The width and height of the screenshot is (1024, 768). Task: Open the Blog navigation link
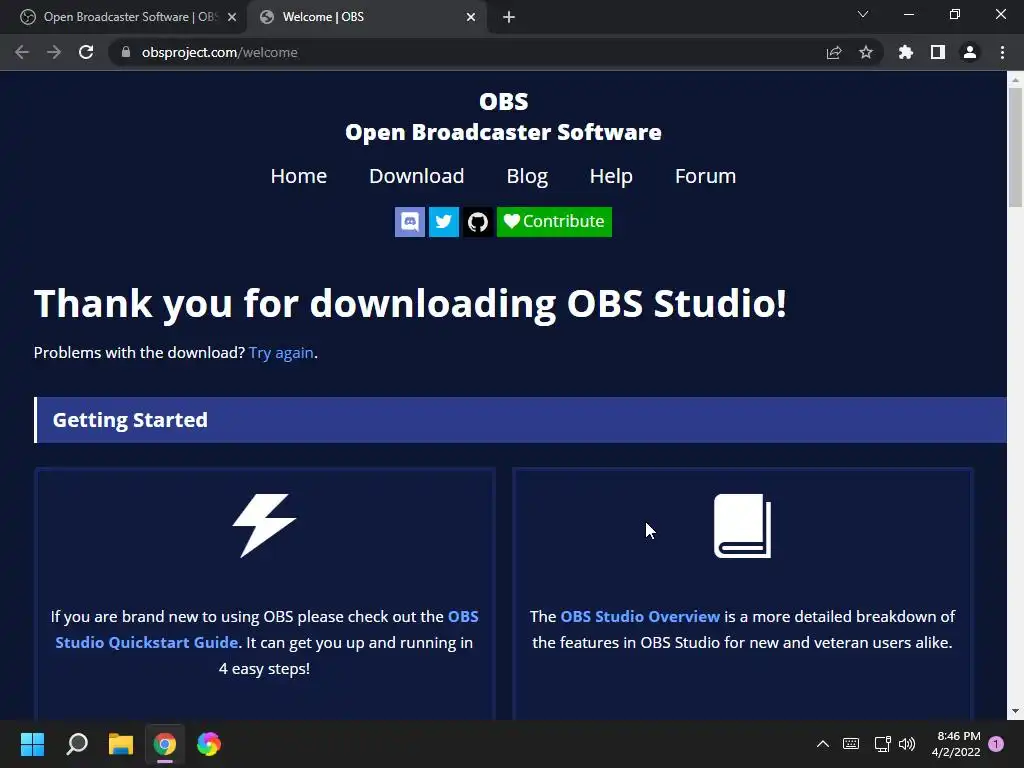527,176
